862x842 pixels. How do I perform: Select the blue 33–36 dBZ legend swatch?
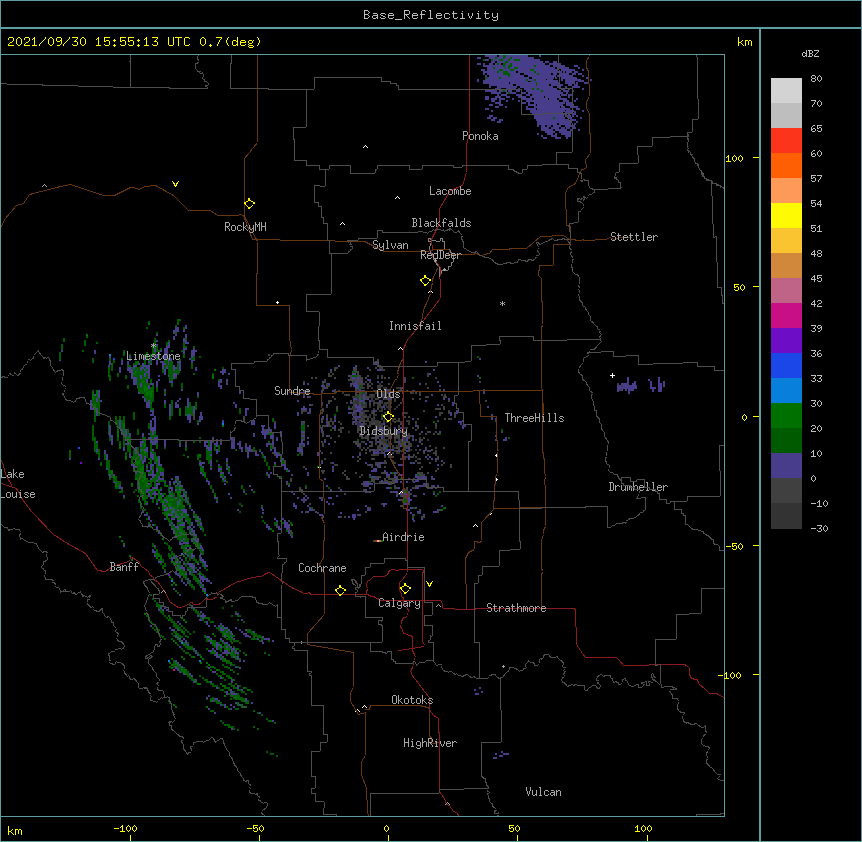[786, 365]
